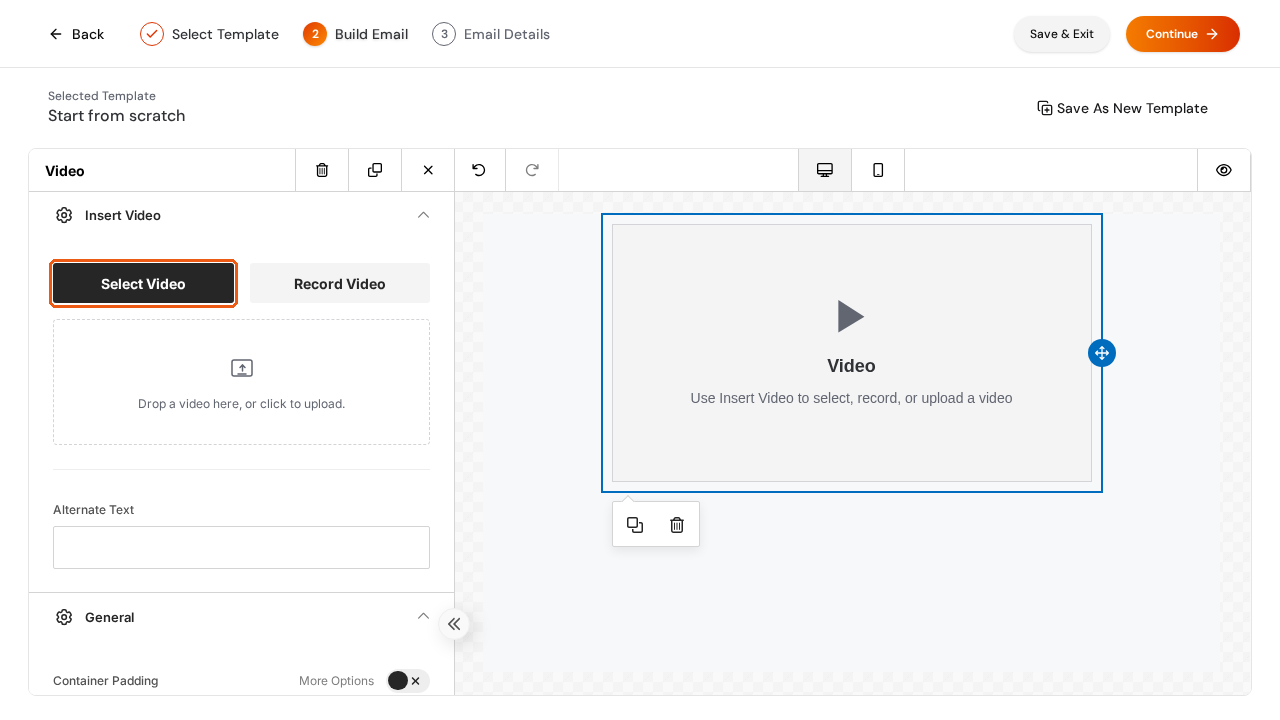Save As New Template
Viewport: 1280px width, 720px height.
tap(1122, 108)
